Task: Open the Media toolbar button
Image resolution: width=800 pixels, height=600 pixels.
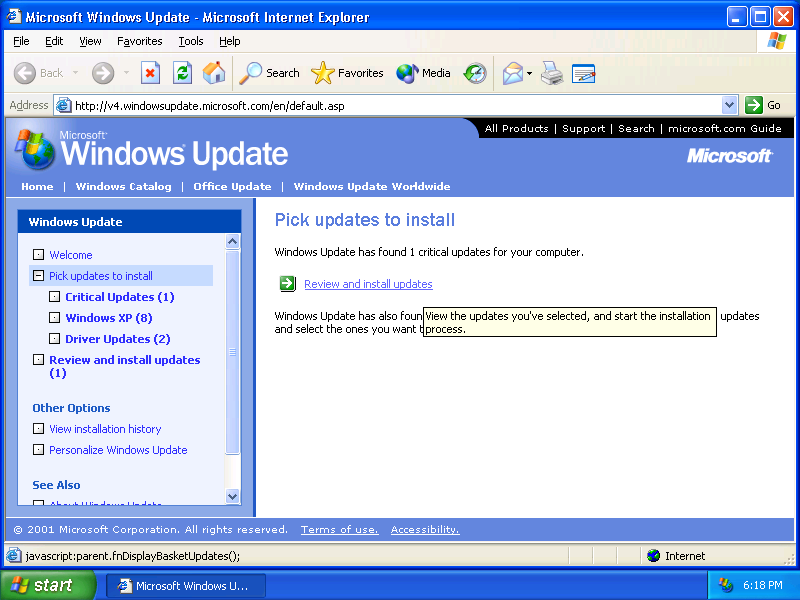Action: tap(423, 73)
